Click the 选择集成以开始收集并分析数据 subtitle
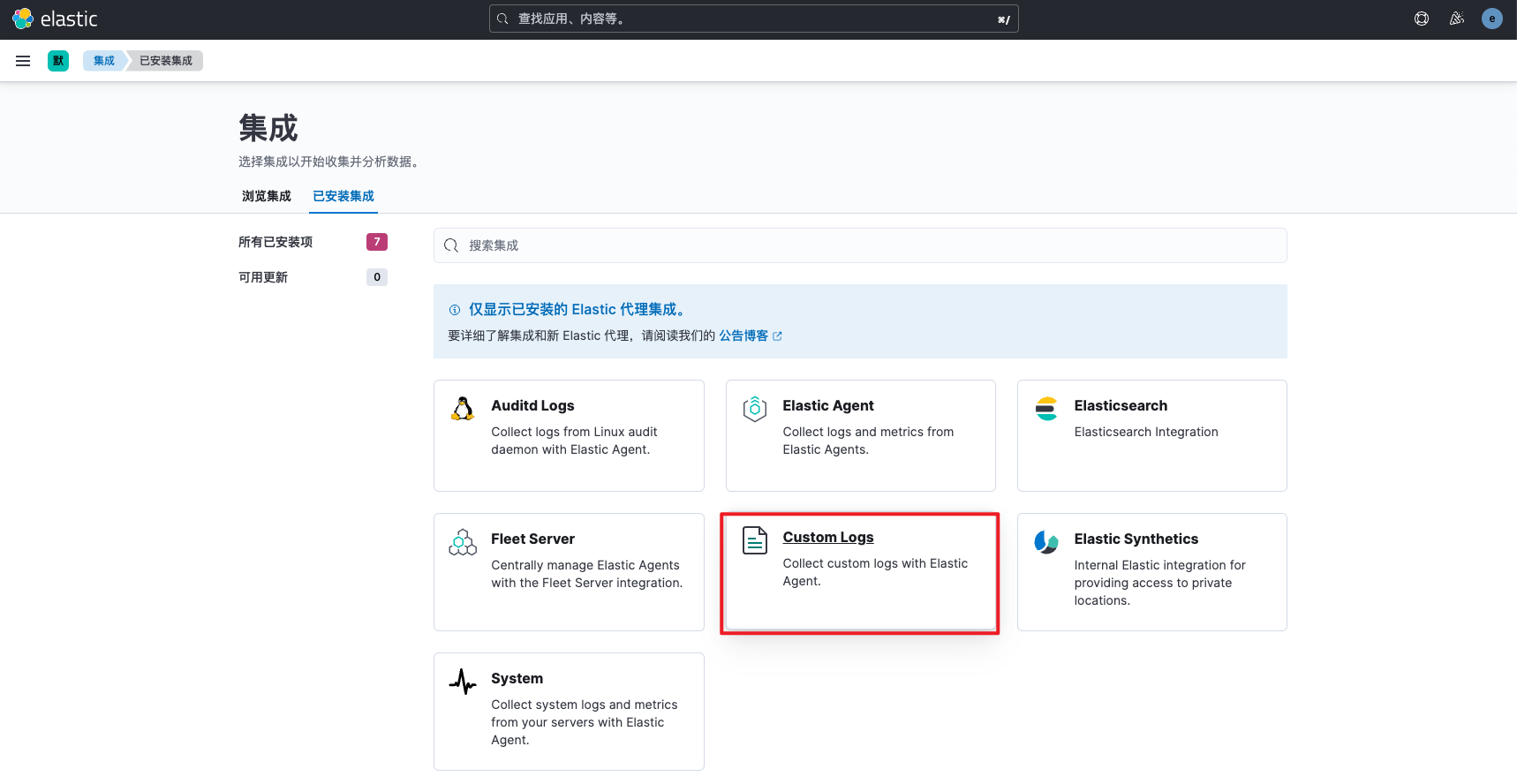The height and width of the screenshot is (784, 1517). tap(331, 162)
